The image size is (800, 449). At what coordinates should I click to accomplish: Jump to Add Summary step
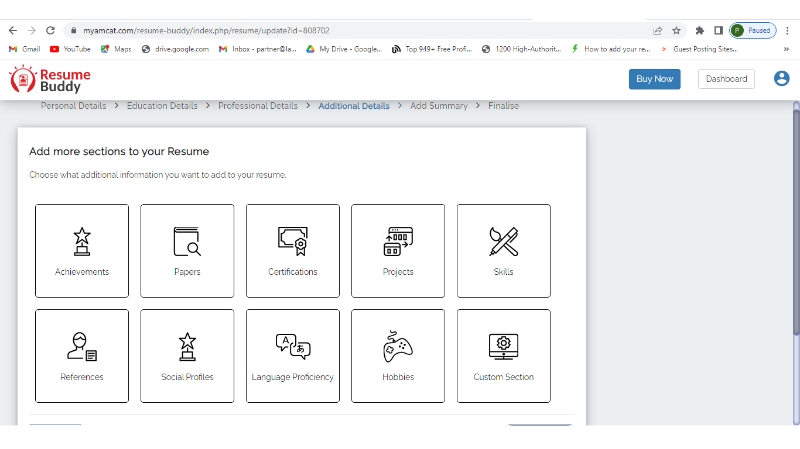439,106
